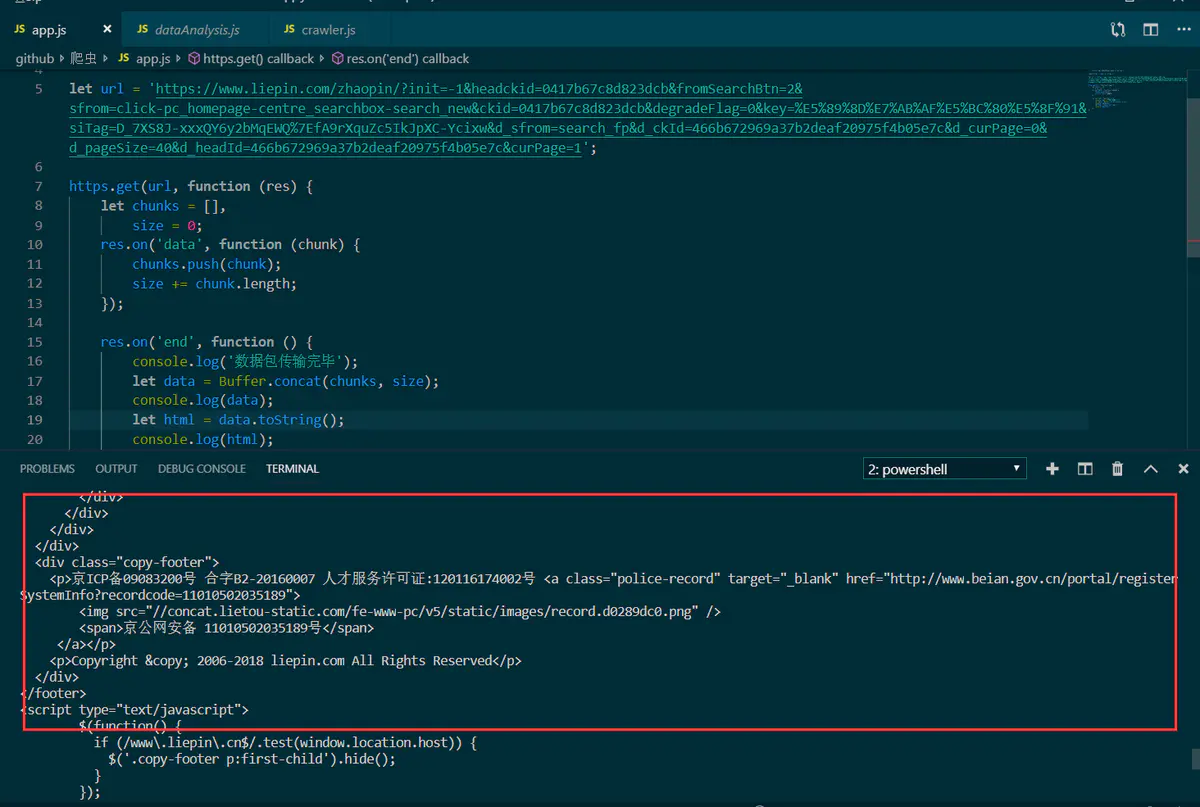
Task: Create a new terminal with plus icon
Action: click(1052, 469)
